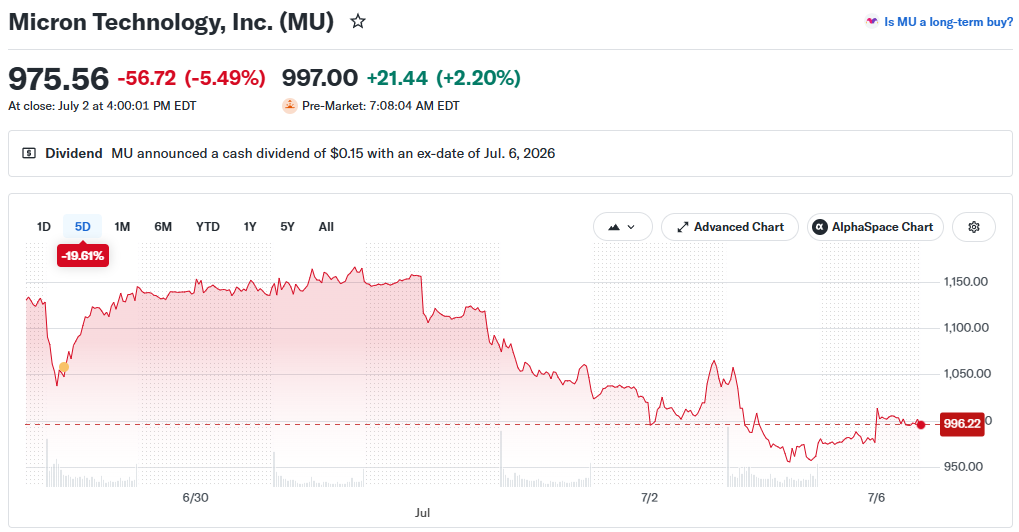Open the "Is MU a long-term buy?" link
Screen dimensions: 1019x532
point(948,21)
